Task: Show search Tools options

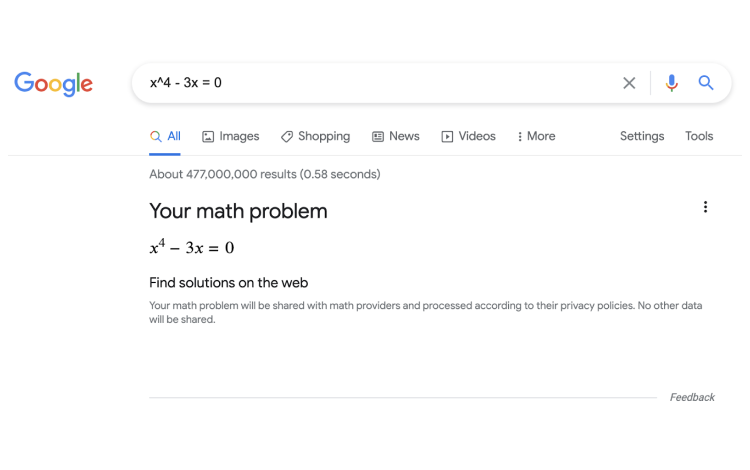Action: coord(699,136)
